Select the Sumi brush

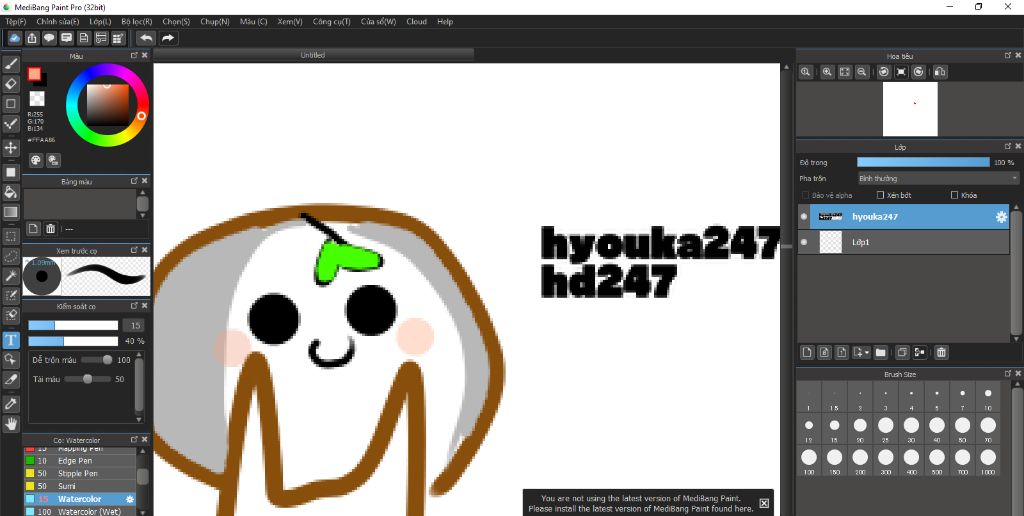[x=80, y=486]
